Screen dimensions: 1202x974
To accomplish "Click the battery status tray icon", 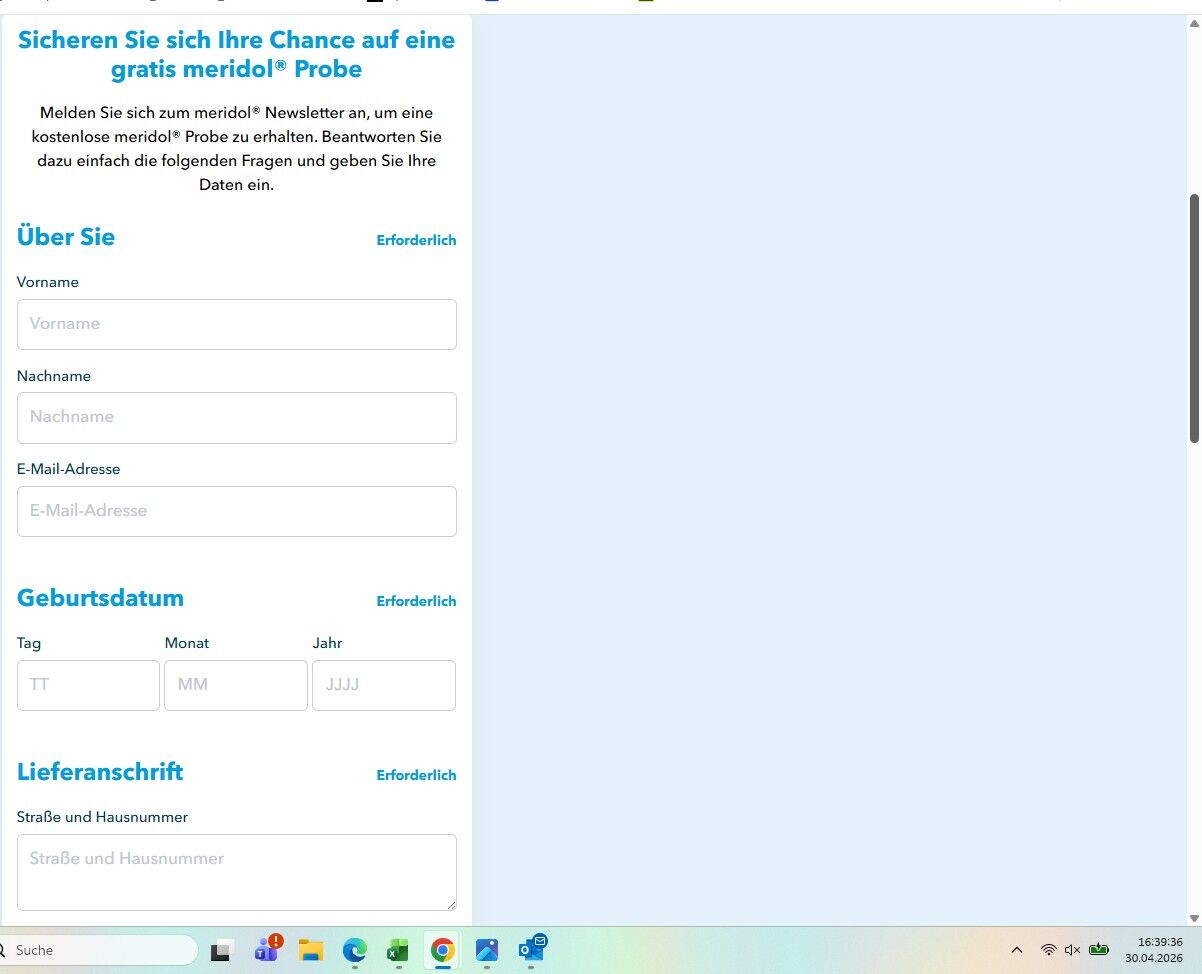I will 1099,950.
